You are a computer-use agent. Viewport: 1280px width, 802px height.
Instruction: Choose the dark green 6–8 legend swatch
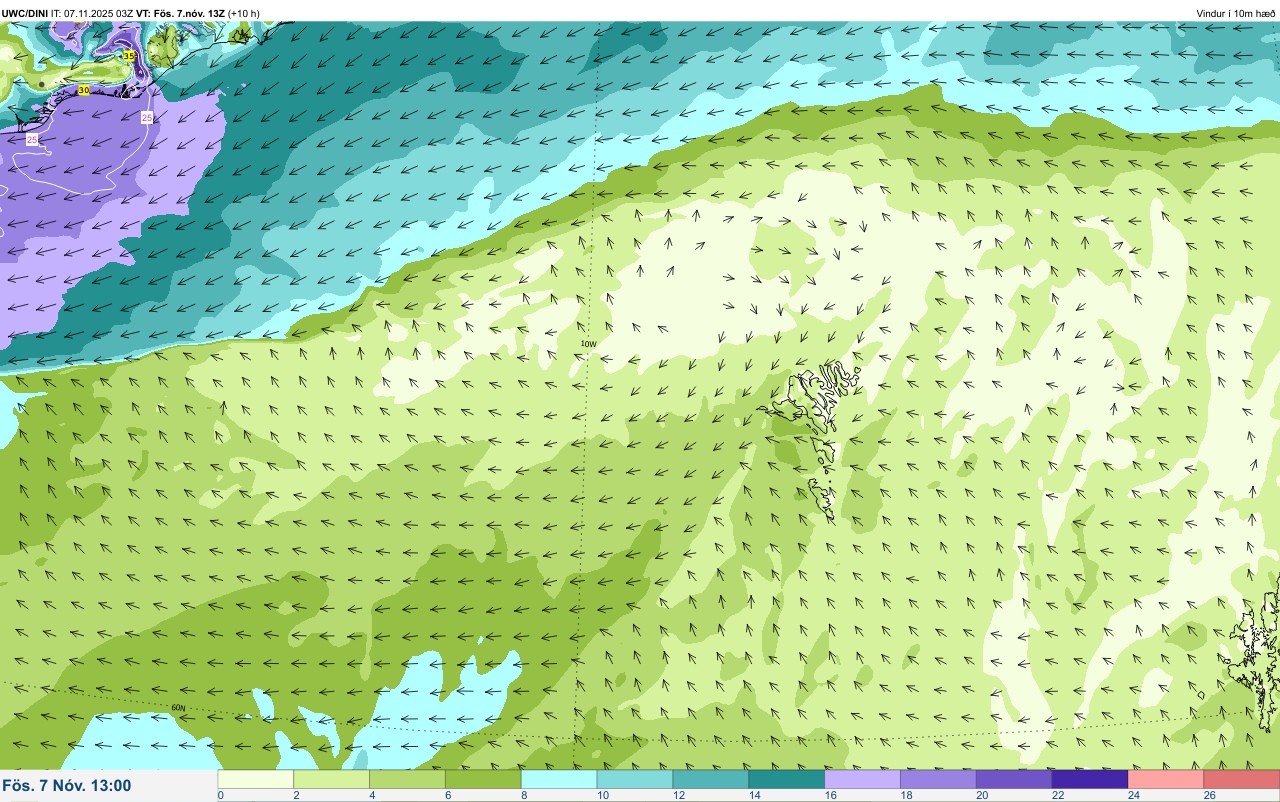tap(483, 779)
